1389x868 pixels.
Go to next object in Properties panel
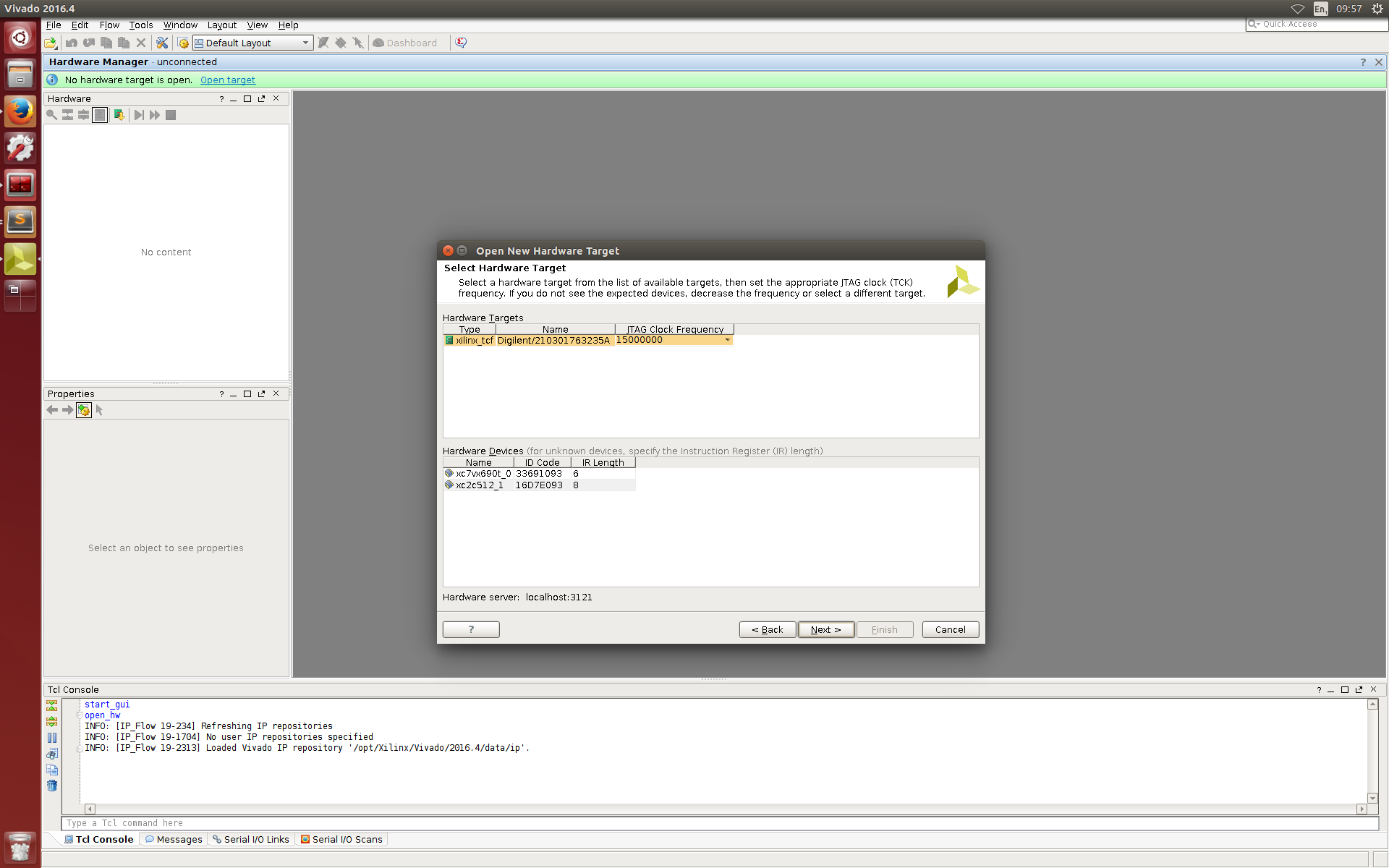pyautogui.click(x=67, y=410)
